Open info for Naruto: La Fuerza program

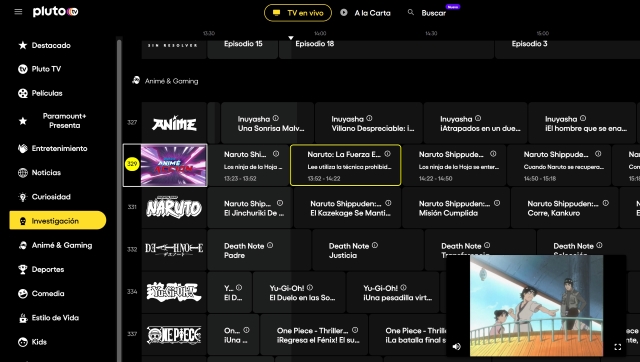click(387, 154)
